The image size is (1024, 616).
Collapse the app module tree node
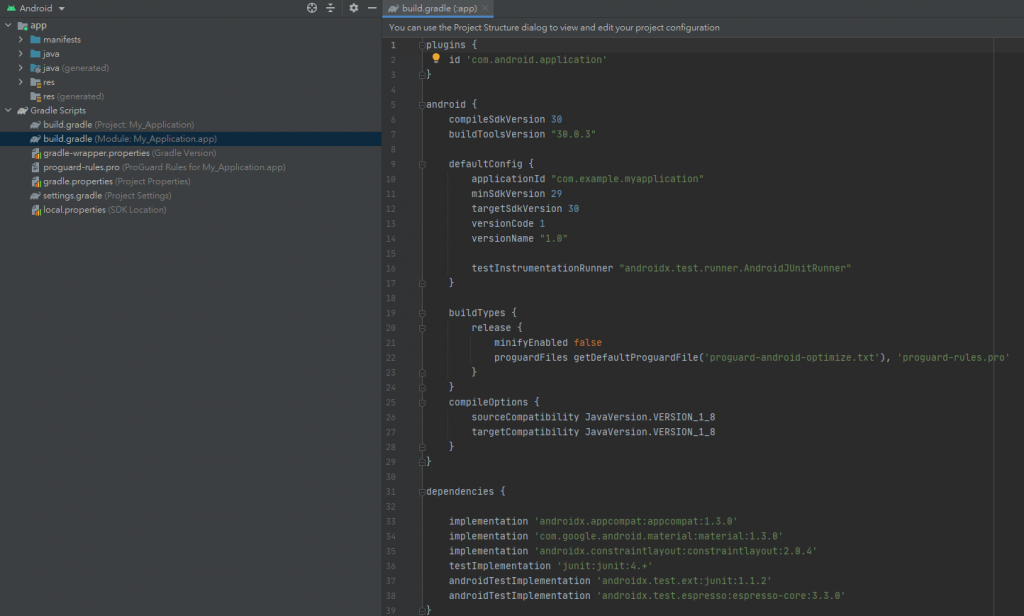point(8,25)
